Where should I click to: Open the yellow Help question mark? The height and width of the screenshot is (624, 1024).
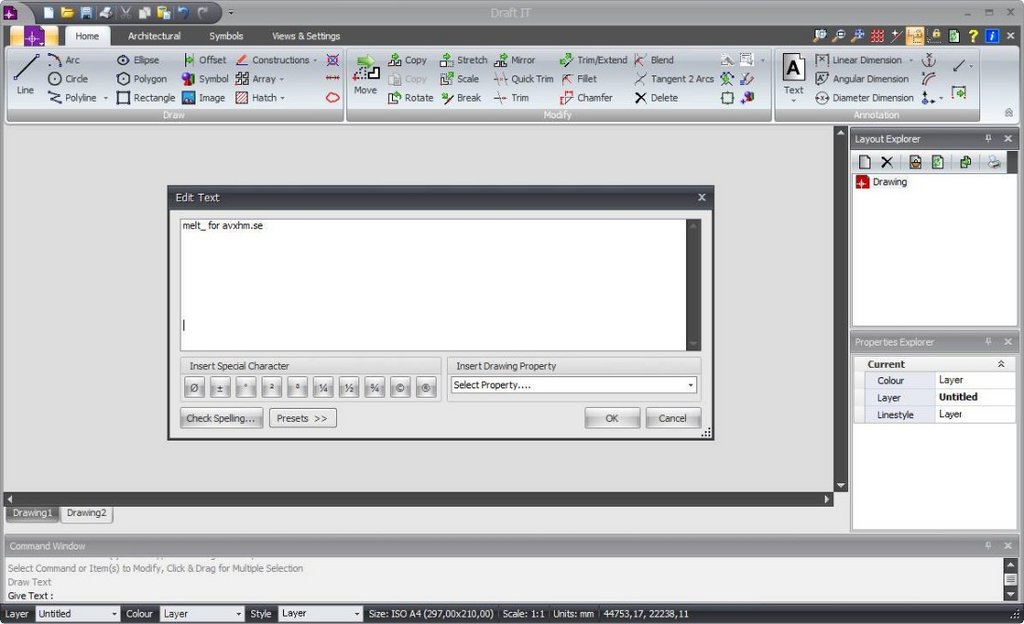point(973,36)
